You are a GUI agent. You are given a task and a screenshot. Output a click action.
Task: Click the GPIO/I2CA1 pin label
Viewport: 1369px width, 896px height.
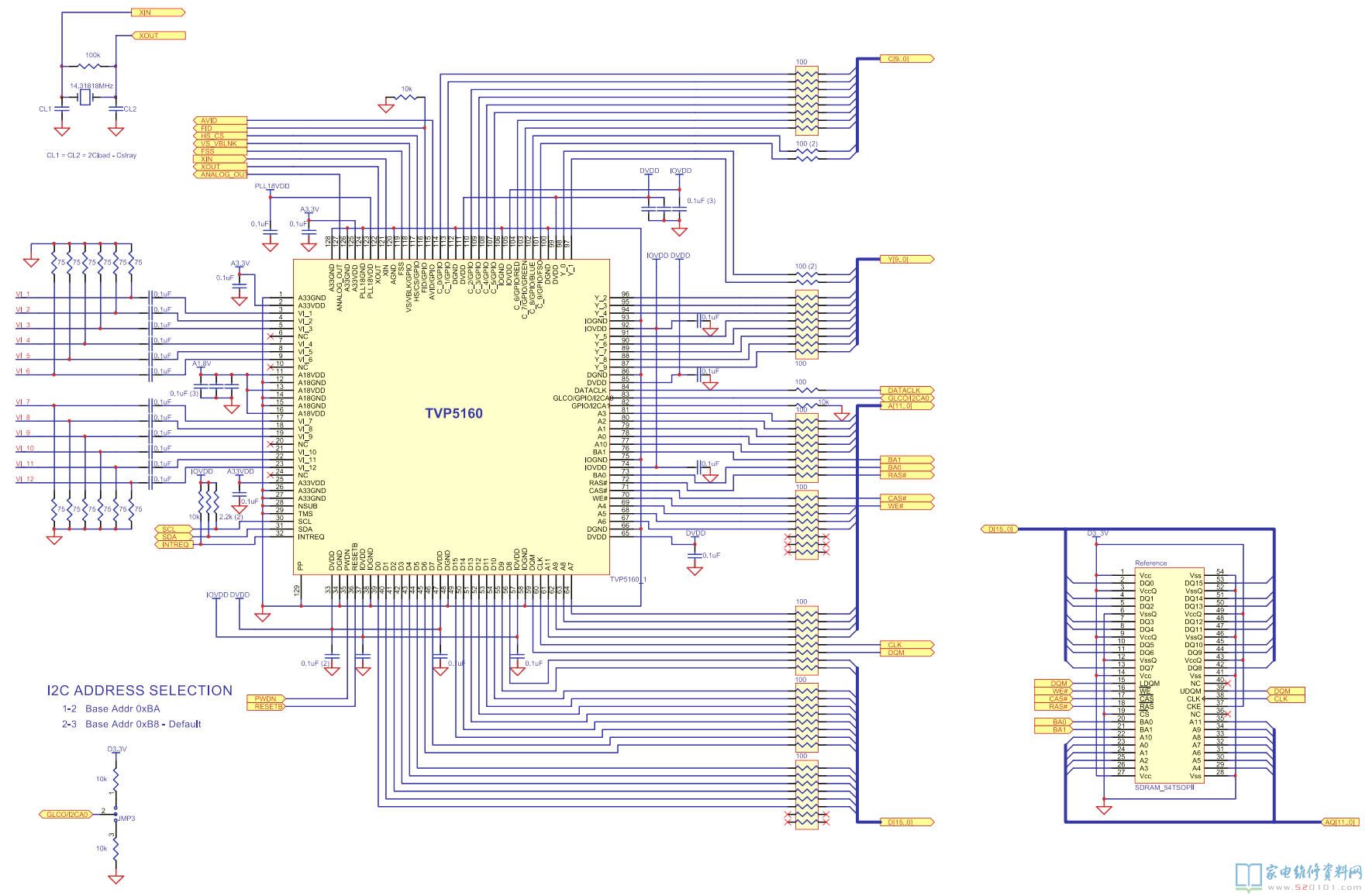click(589, 405)
